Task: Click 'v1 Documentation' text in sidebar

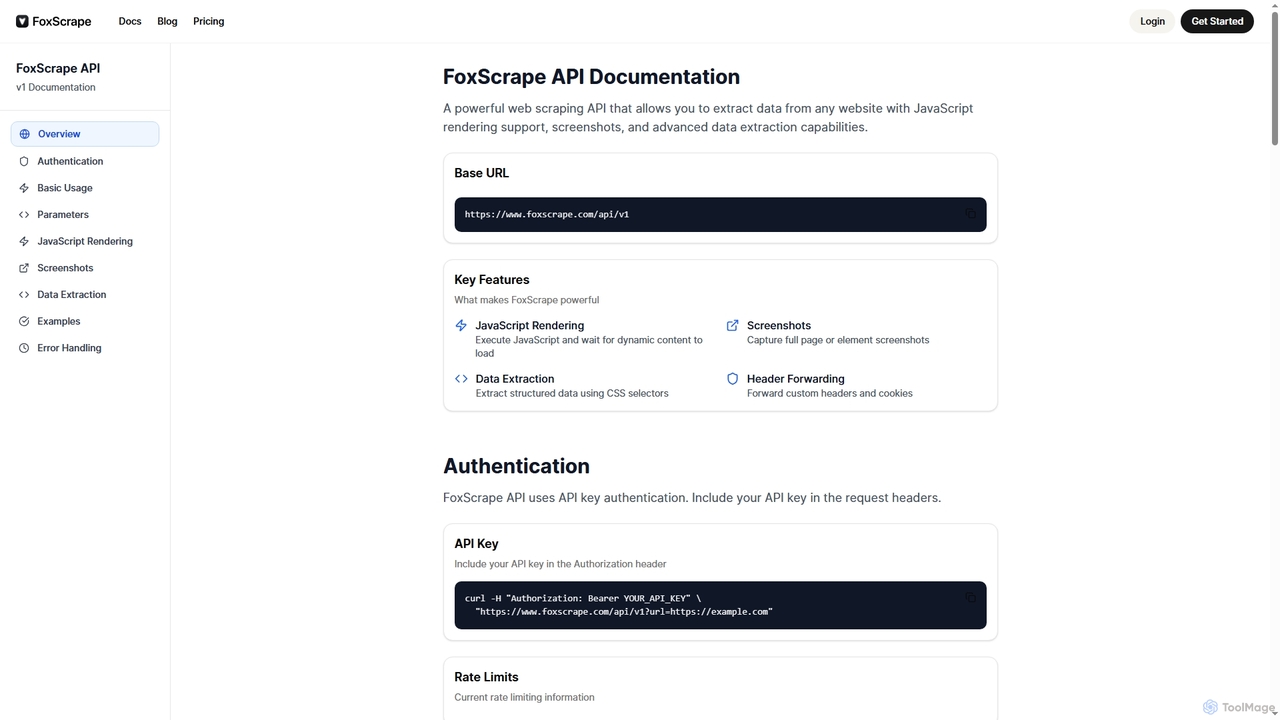Action: point(56,87)
